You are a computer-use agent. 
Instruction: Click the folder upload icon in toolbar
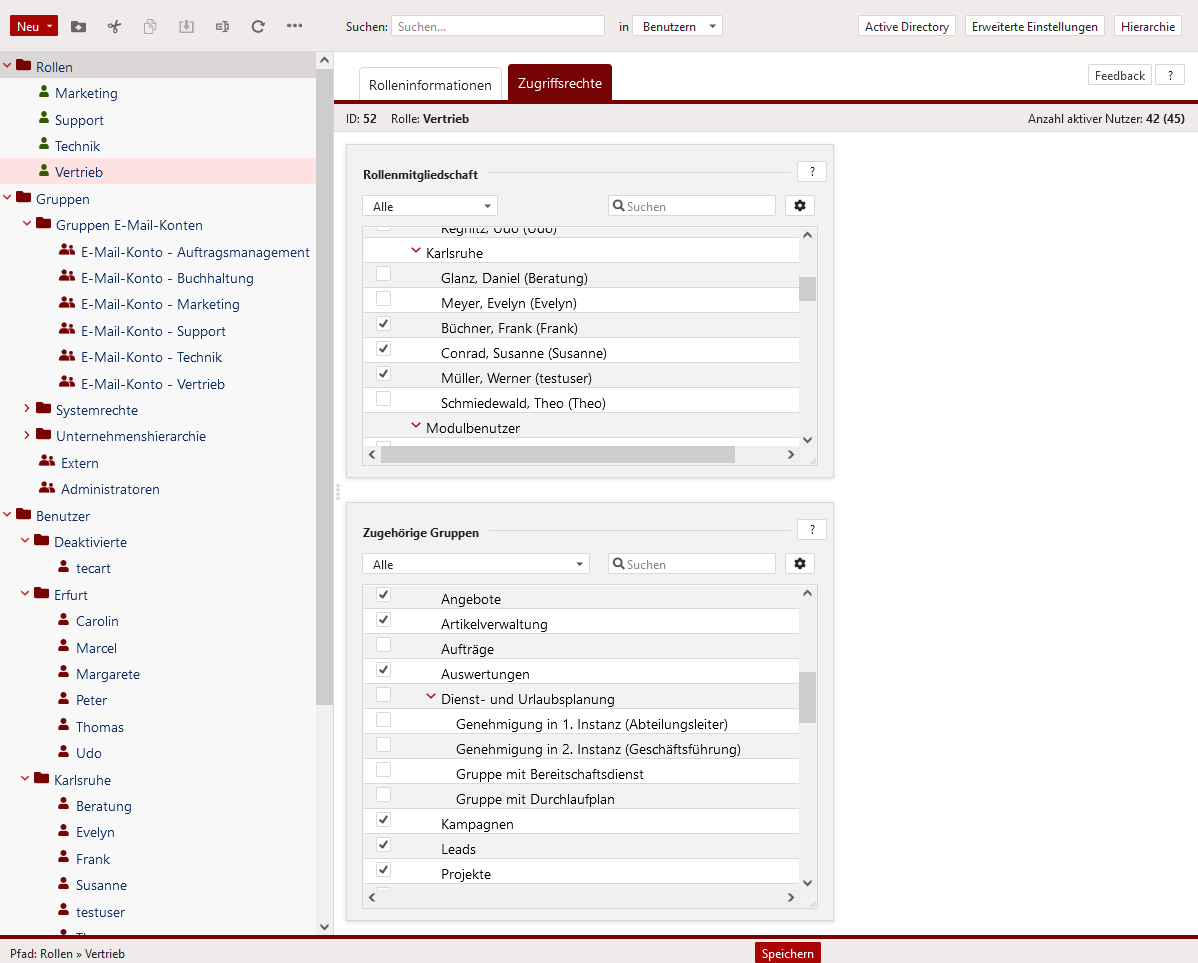(79, 27)
